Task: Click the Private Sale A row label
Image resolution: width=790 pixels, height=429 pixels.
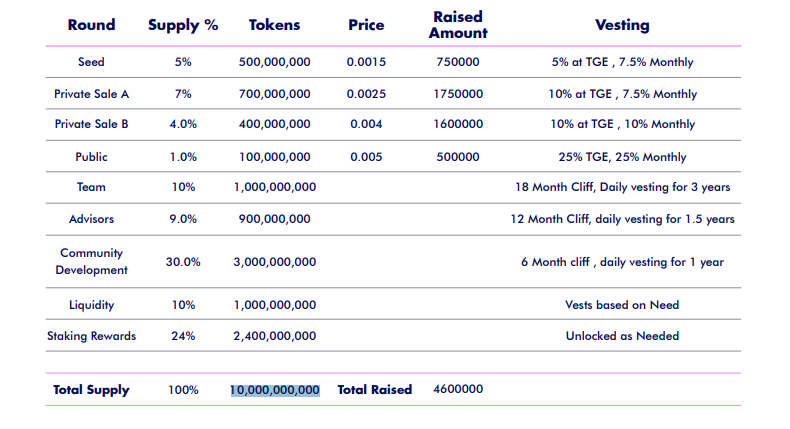Action: click(91, 94)
